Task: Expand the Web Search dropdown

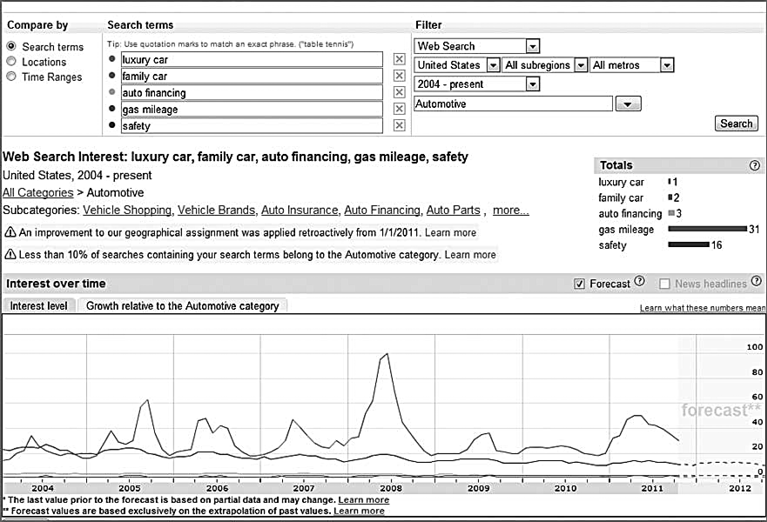Action: pyautogui.click(x=533, y=46)
